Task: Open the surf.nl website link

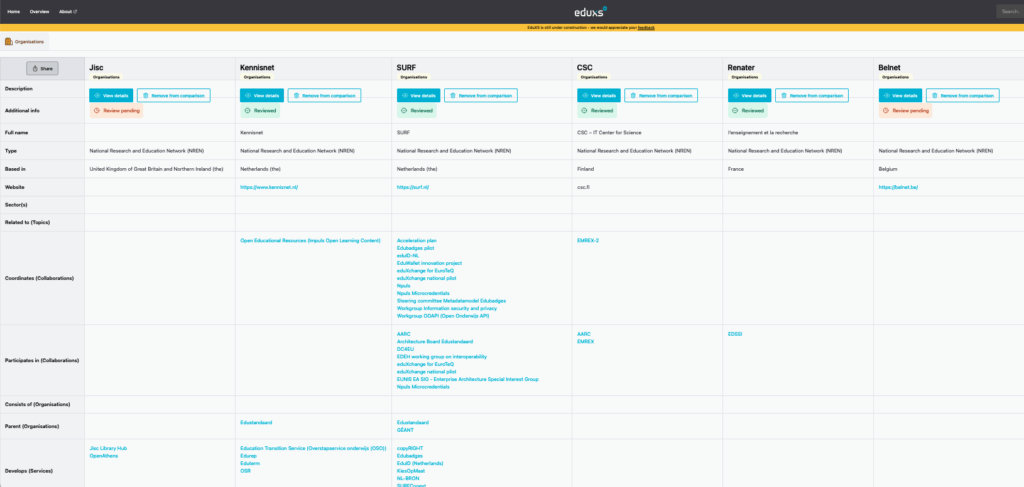Action: pos(413,187)
